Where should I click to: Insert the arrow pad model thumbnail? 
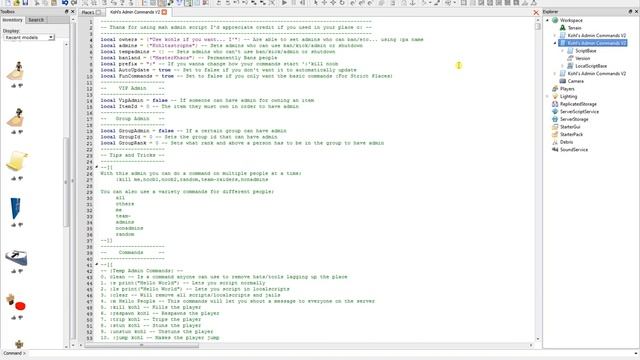(16, 258)
